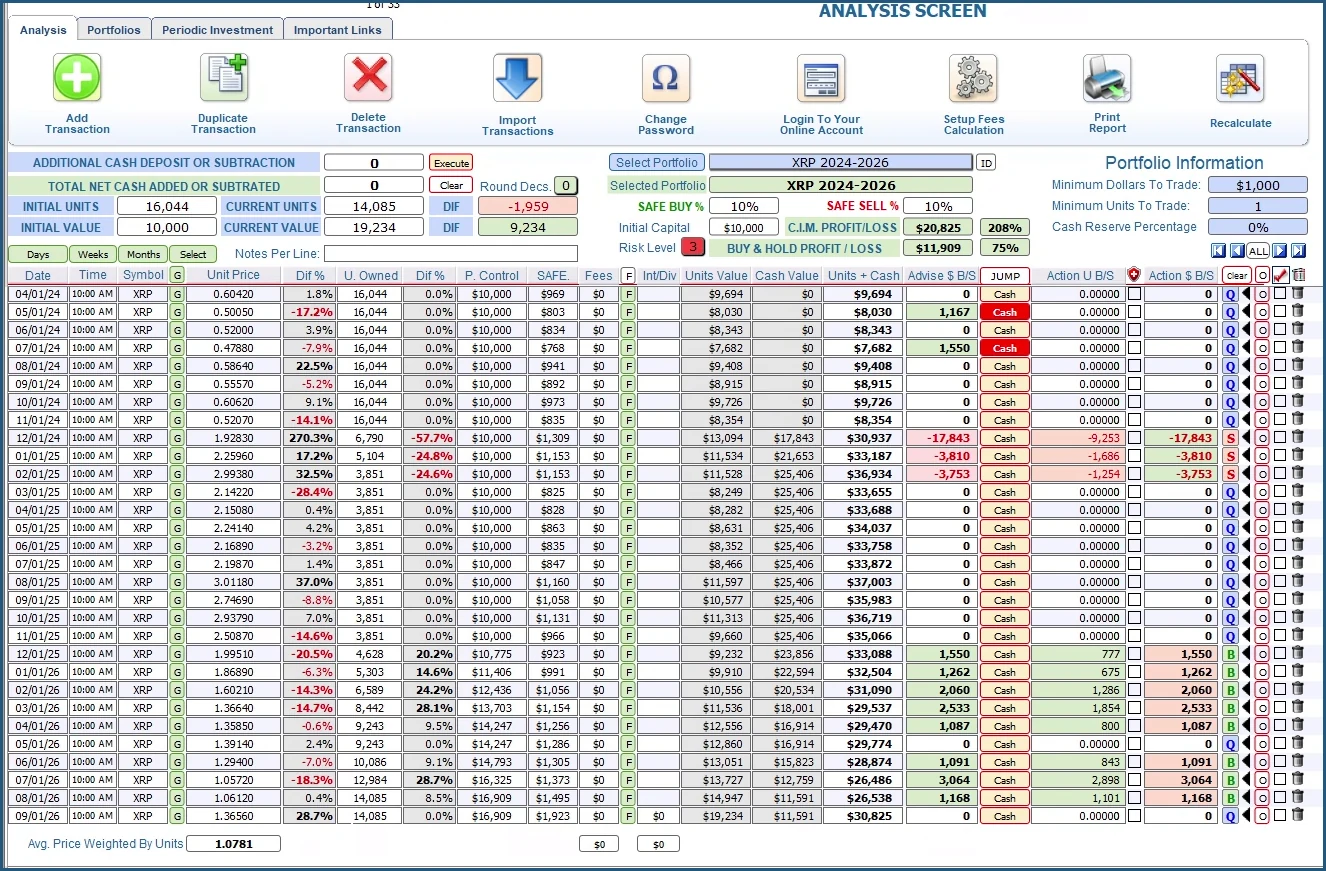Click the F box in the table header

click(628, 275)
